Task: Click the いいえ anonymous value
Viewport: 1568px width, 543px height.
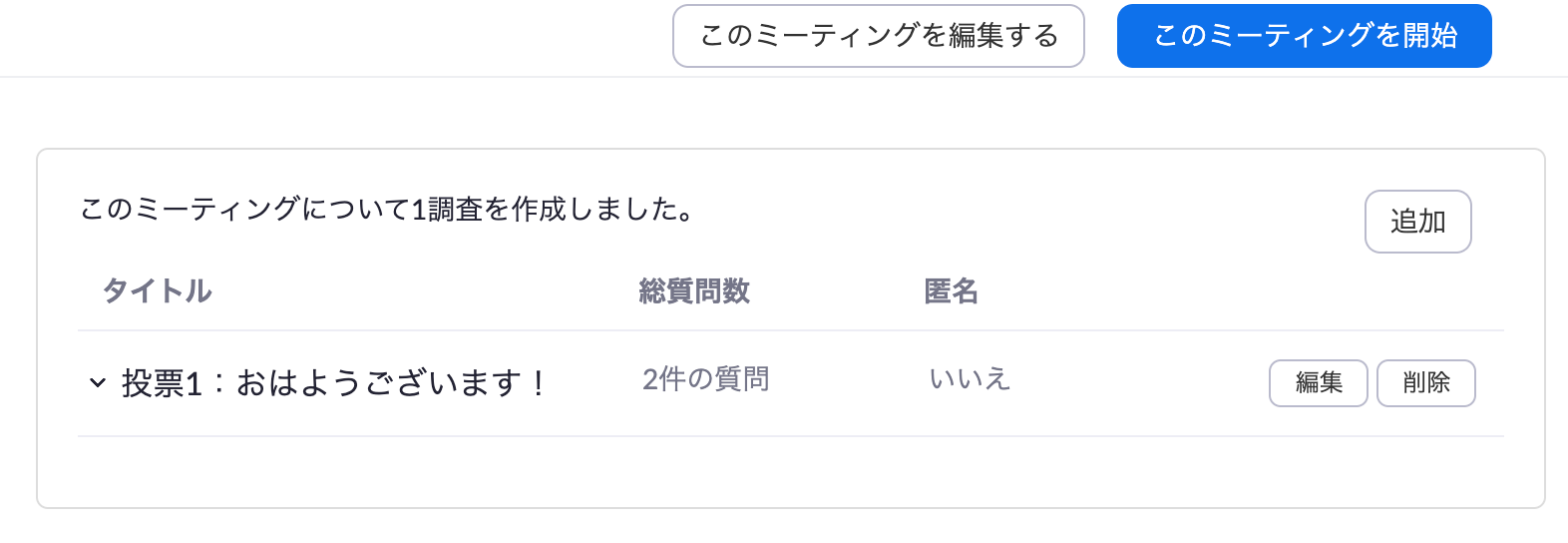Action: (971, 379)
